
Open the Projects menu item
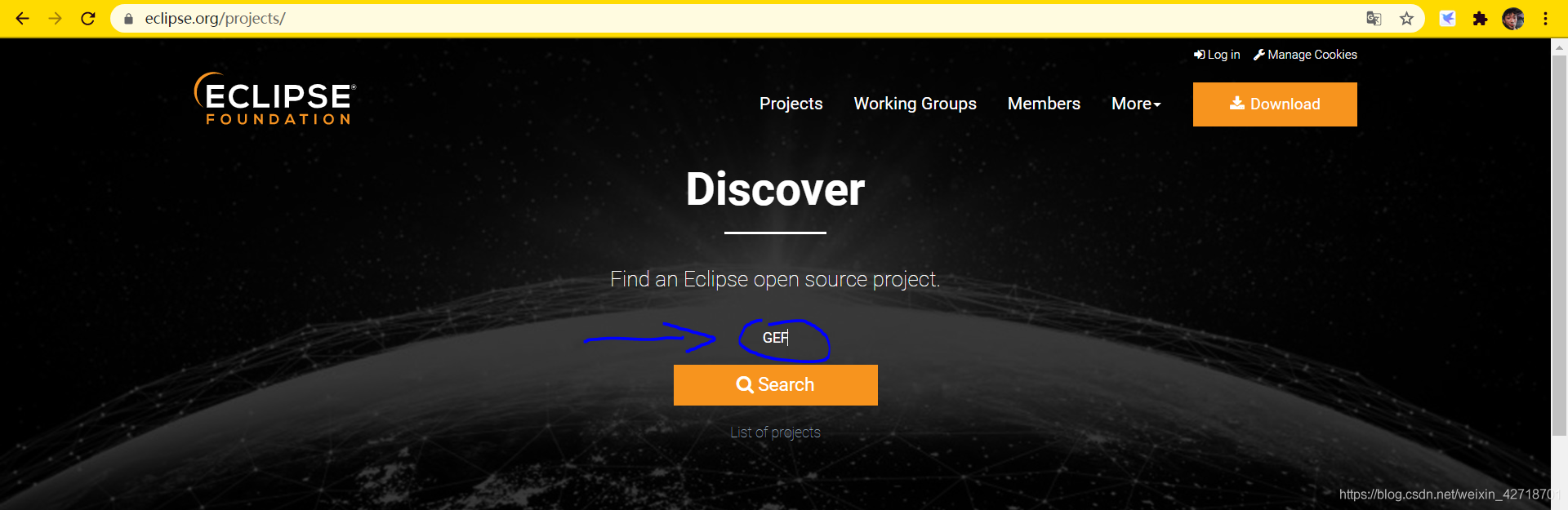(x=791, y=104)
